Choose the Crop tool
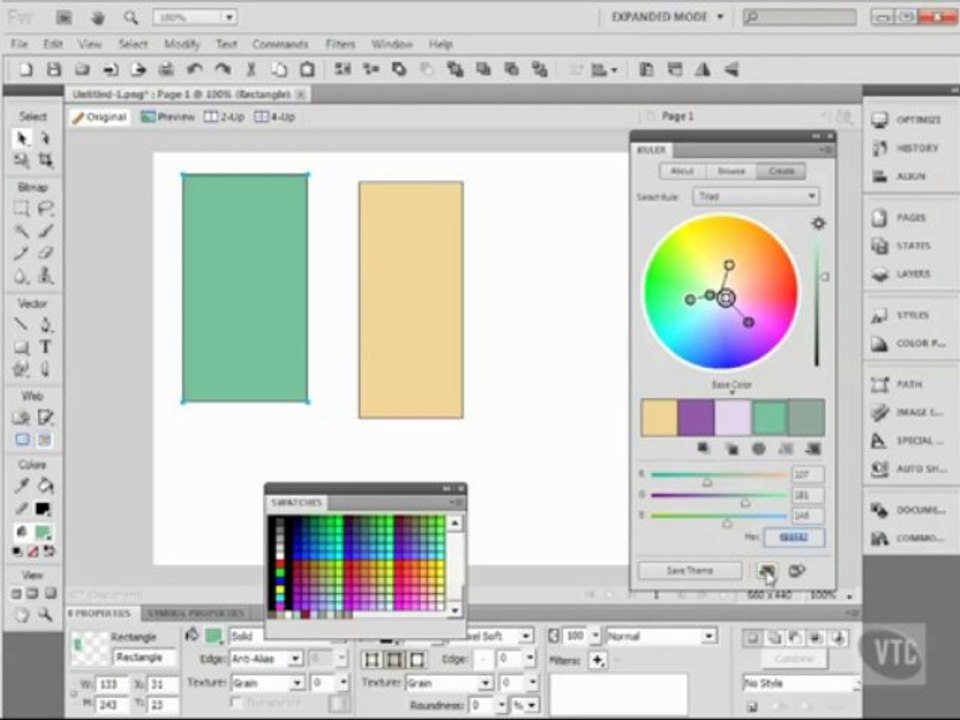Screen dimensions: 960x720 click(x=45, y=160)
